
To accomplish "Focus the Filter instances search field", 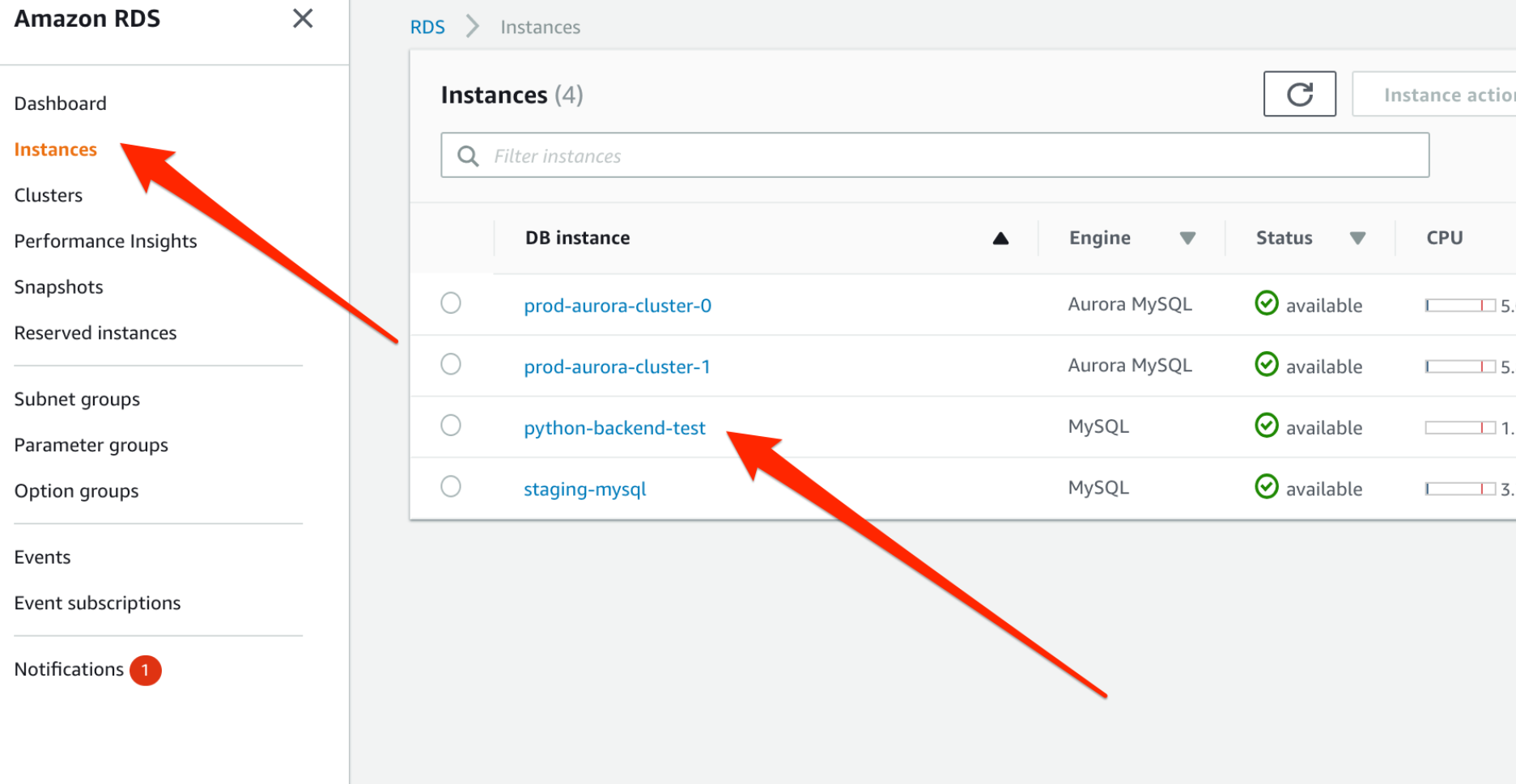I will pos(935,155).
